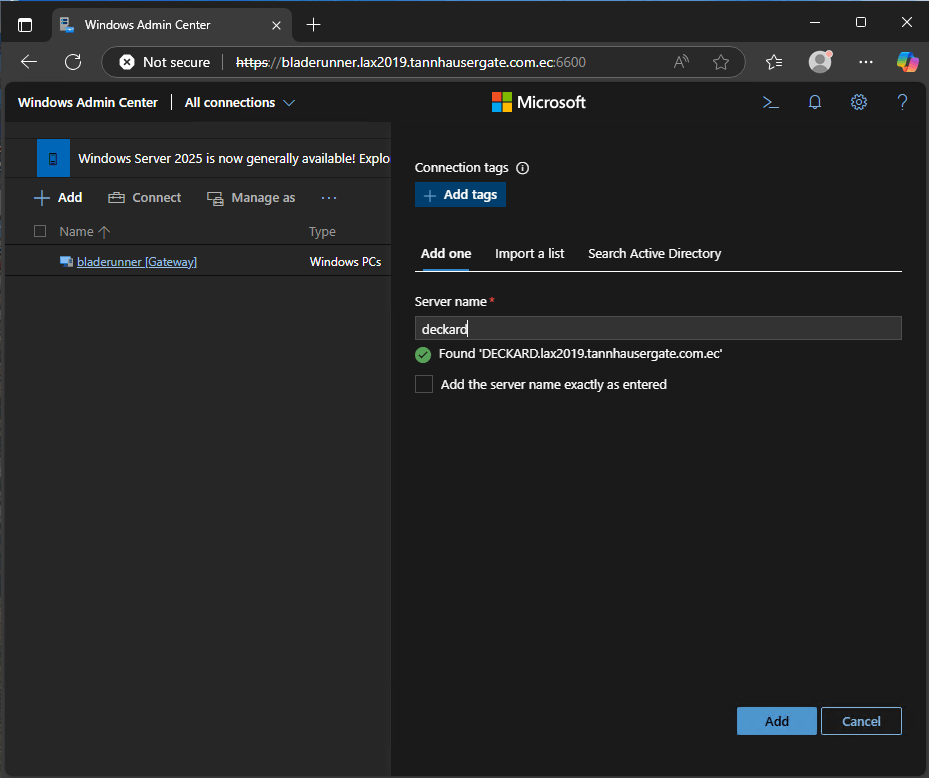This screenshot has height=778, width=929.
Task: Open the bladerunner [Gateway] connection link
Action: click(136, 262)
